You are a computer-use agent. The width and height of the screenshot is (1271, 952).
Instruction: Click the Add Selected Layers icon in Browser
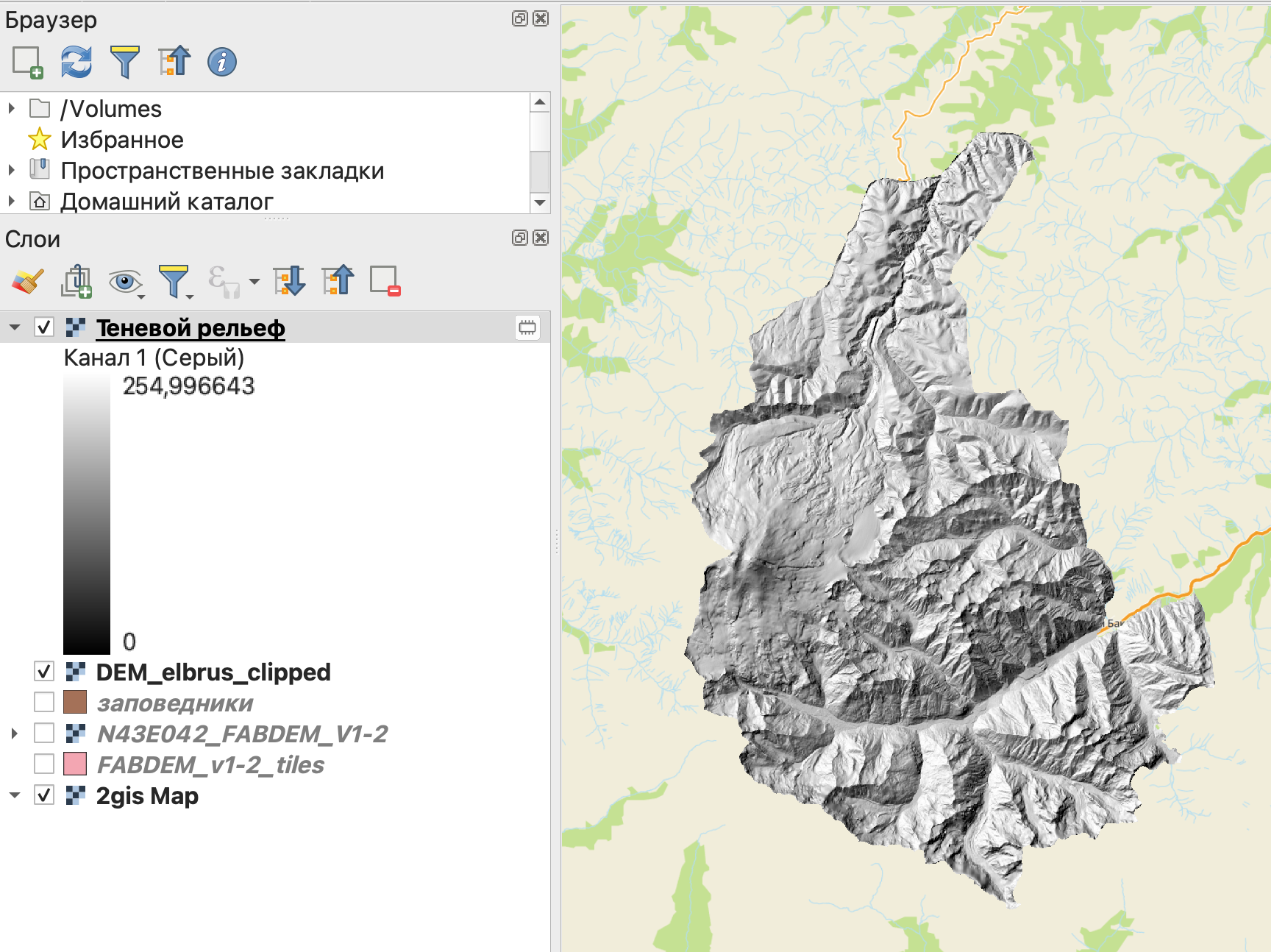[x=27, y=62]
